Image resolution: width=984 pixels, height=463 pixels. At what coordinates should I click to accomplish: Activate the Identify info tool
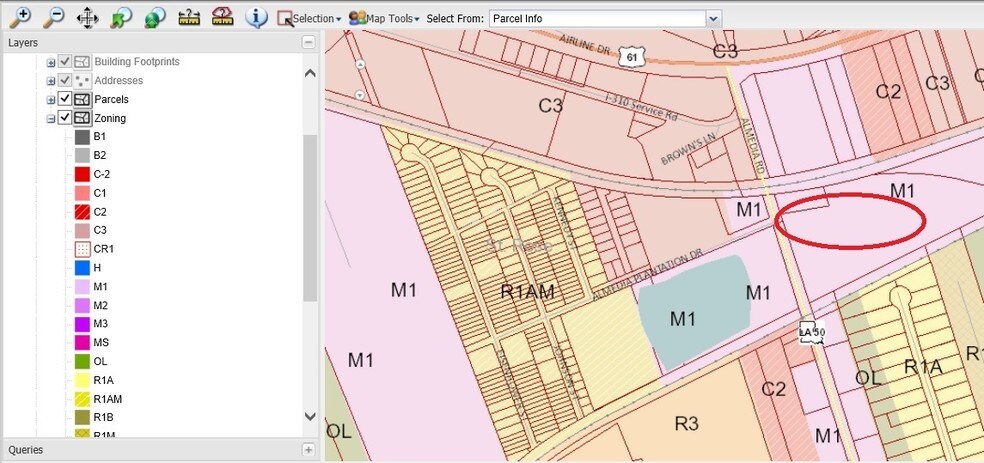[x=257, y=17]
